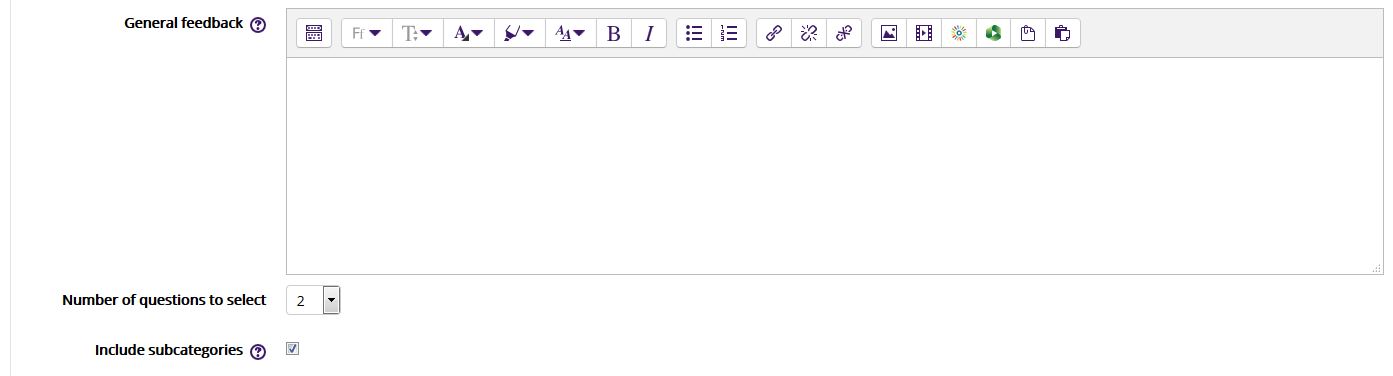Open the background highlight color dropdown
The height and width of the screenshot is (376, 1393).
[x=519, y=33]
